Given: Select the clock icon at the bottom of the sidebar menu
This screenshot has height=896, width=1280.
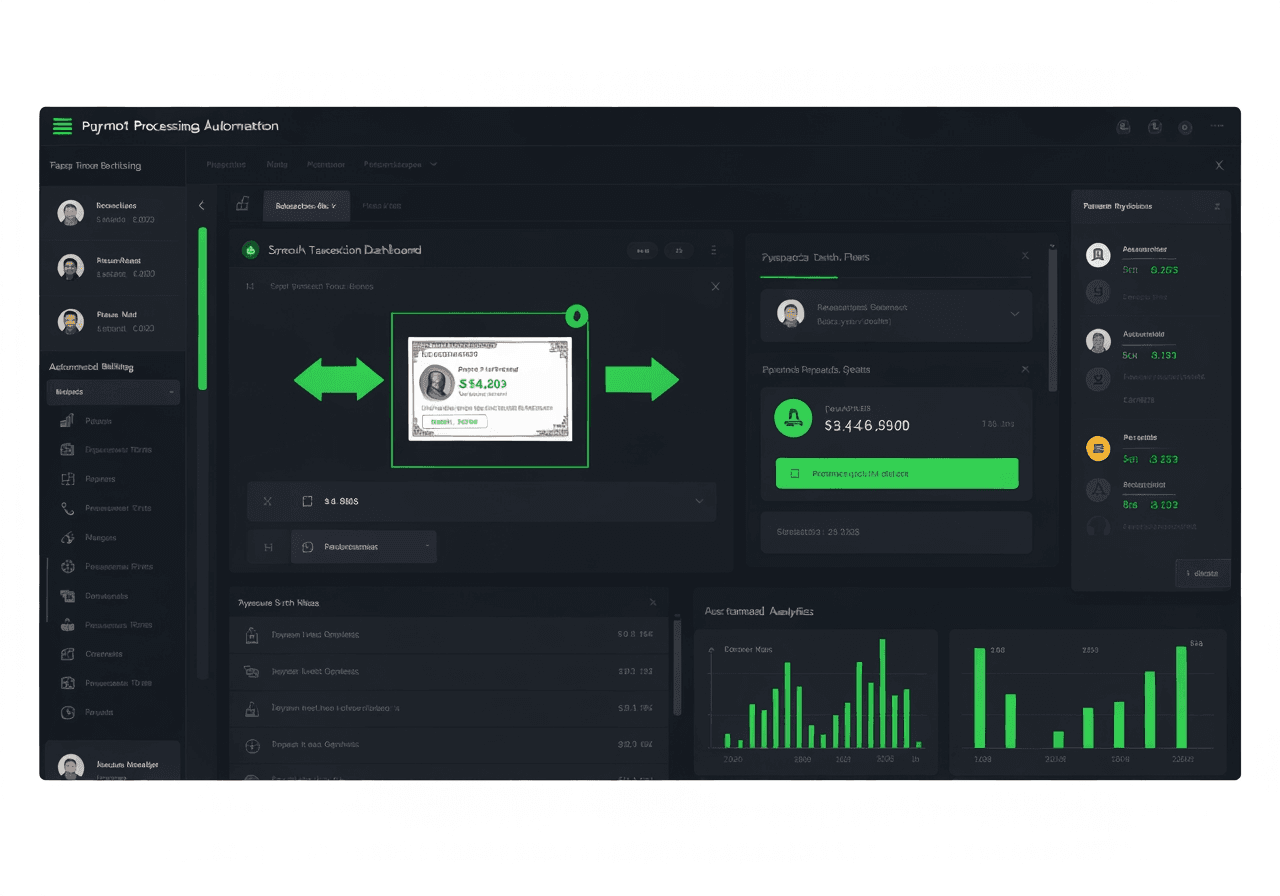Looking at the screenshot, I should pos(68,713).
